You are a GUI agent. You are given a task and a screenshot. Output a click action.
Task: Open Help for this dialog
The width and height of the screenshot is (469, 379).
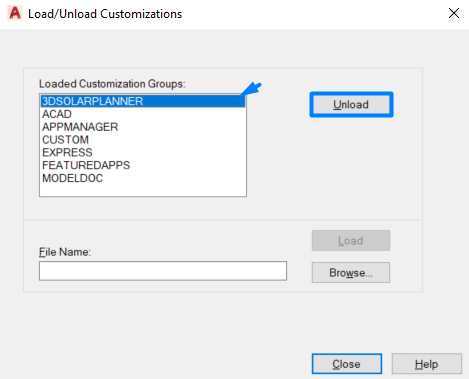427,364
